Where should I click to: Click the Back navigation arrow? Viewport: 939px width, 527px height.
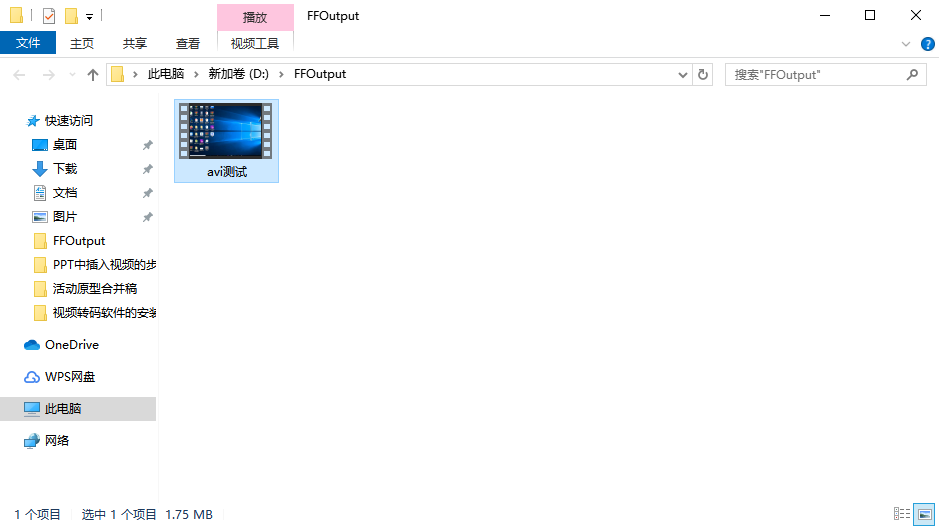click(x=19, y=74)
